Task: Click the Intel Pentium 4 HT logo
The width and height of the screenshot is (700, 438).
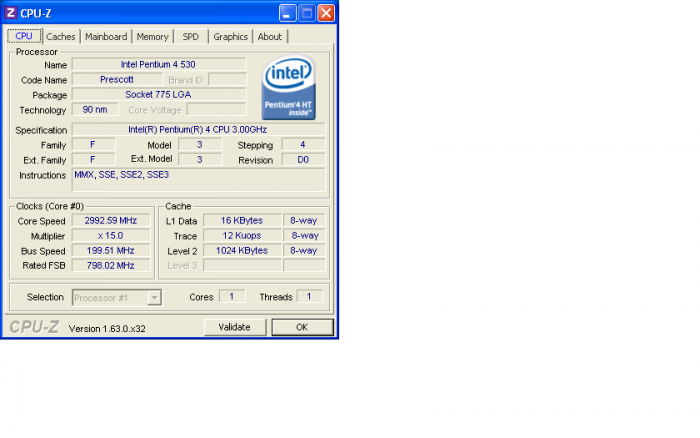Action: click(x=289, y=88)
